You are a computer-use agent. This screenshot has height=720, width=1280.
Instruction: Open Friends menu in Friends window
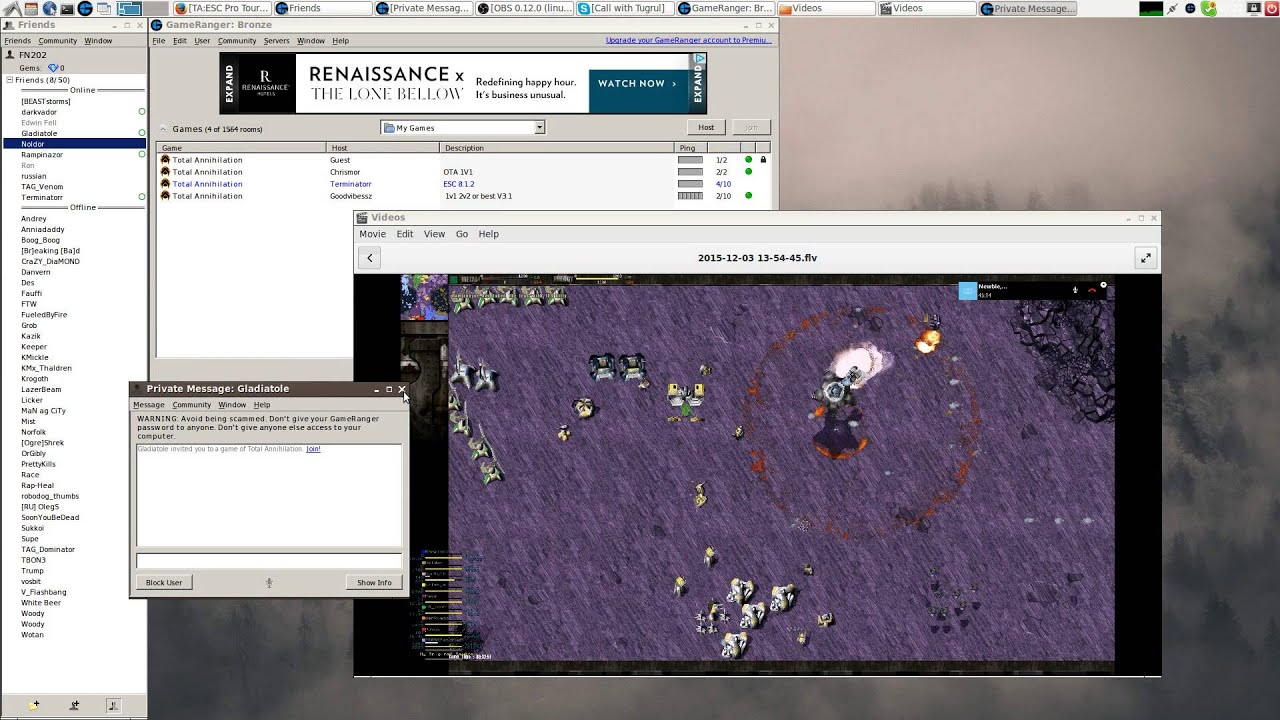(17, 41)
